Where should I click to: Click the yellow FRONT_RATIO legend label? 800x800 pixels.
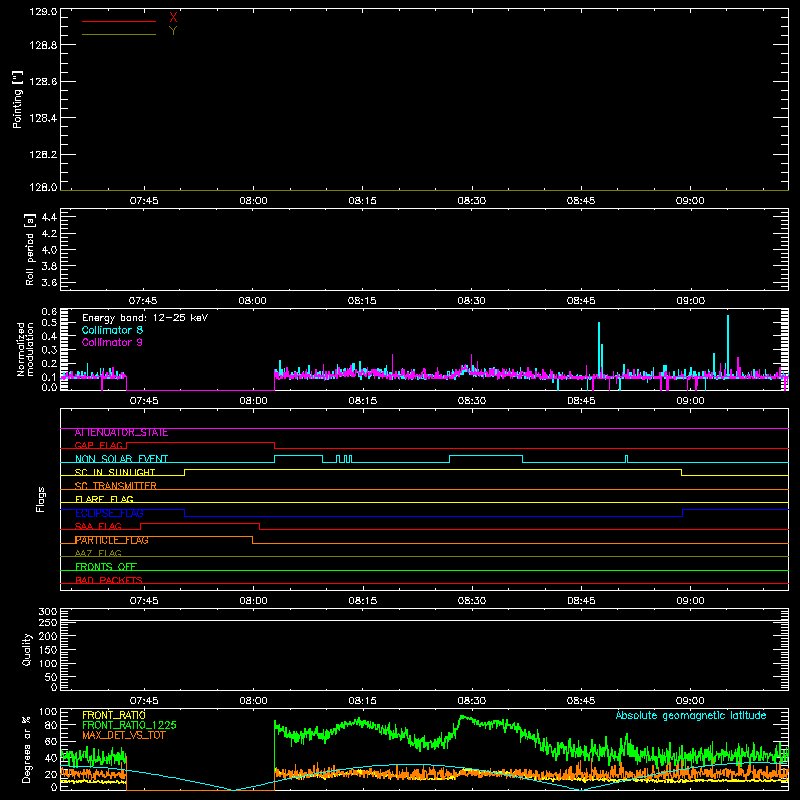click(x=113, y=715)
